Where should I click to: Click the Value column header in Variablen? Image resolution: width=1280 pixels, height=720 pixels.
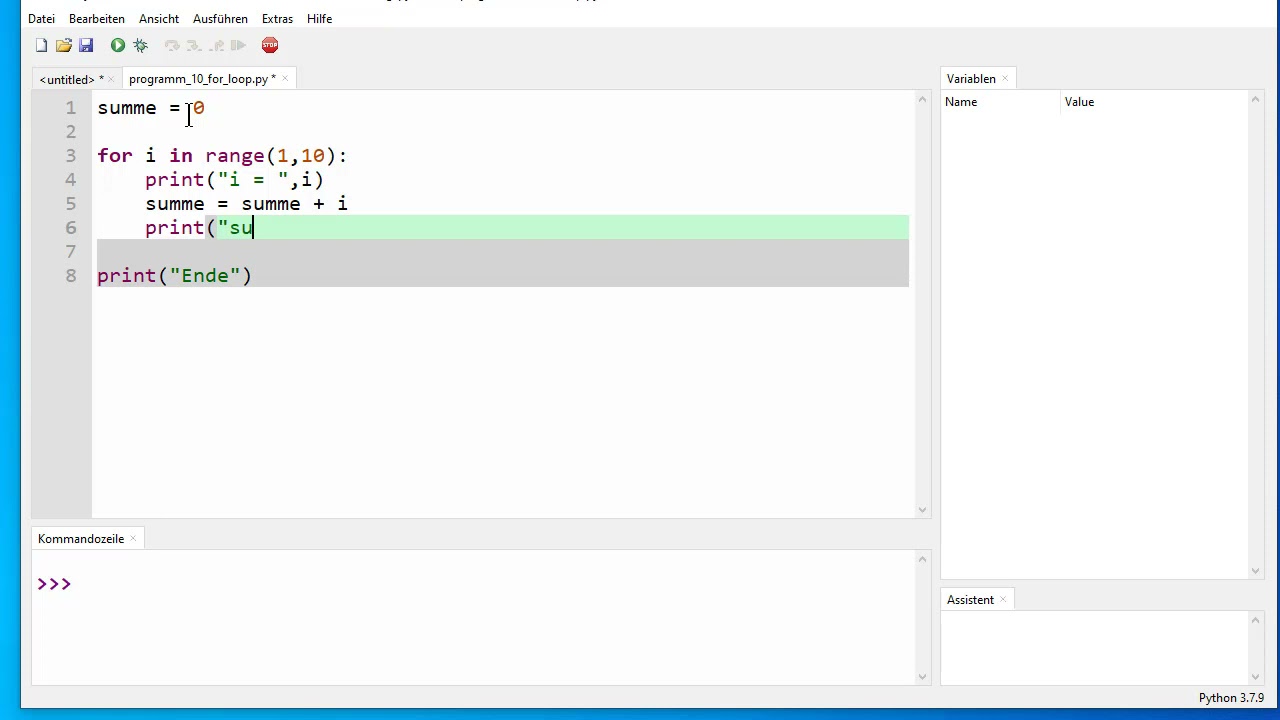[x=1154, y=102]
